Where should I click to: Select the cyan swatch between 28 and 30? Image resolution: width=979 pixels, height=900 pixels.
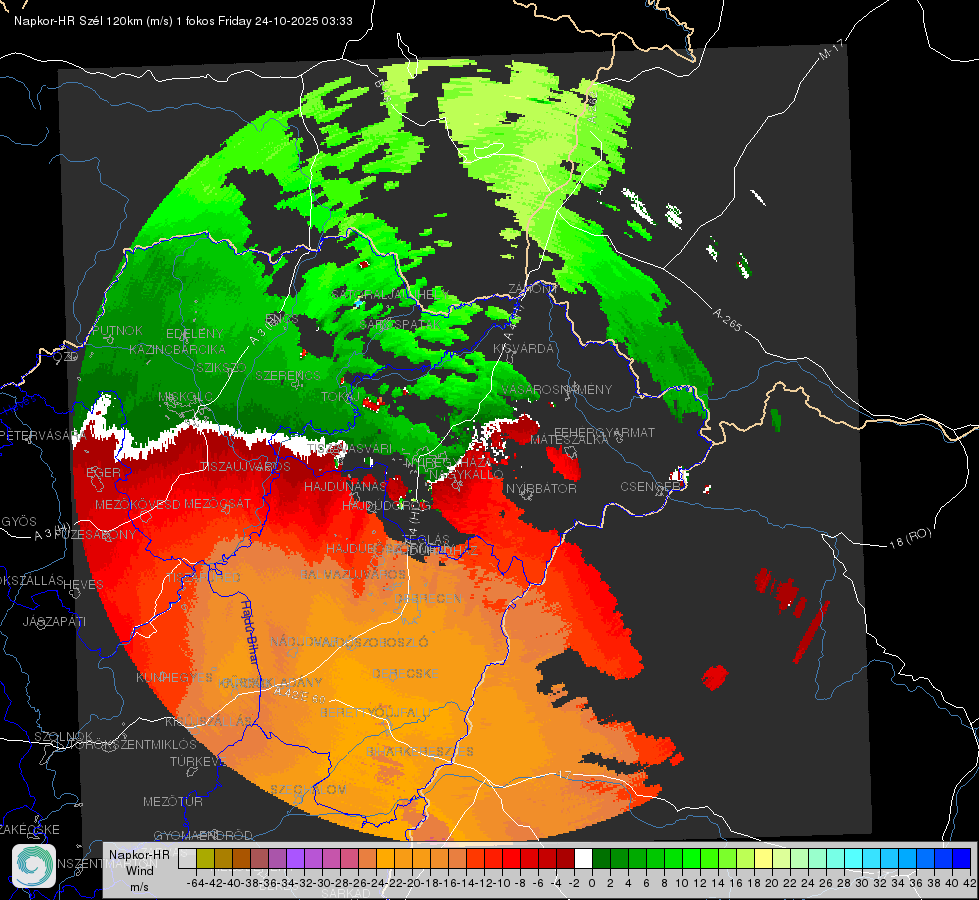(x=854, y=858)
